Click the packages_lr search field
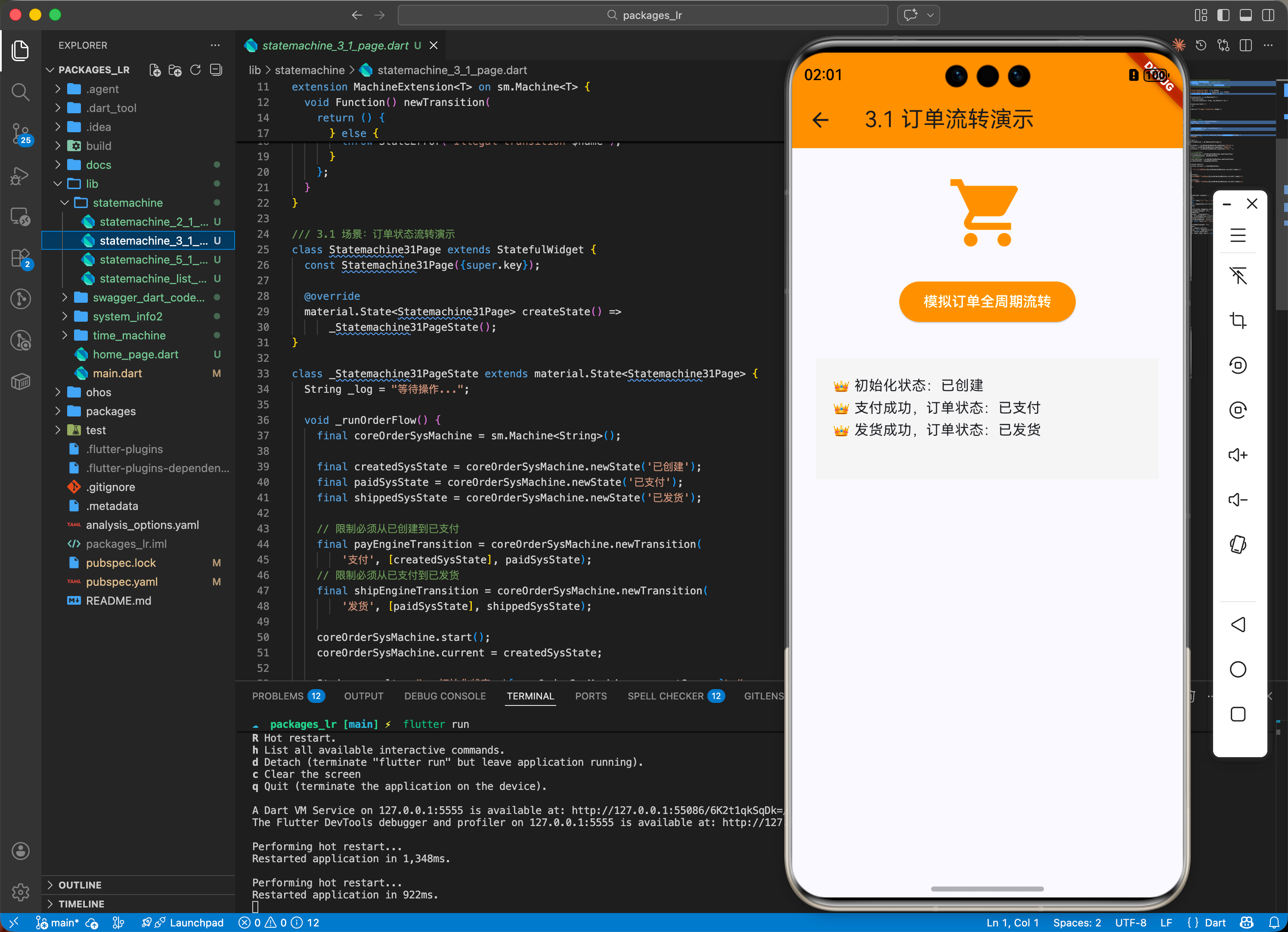The height and width of the screenshot is (932, 1288). tap(643, 16)
